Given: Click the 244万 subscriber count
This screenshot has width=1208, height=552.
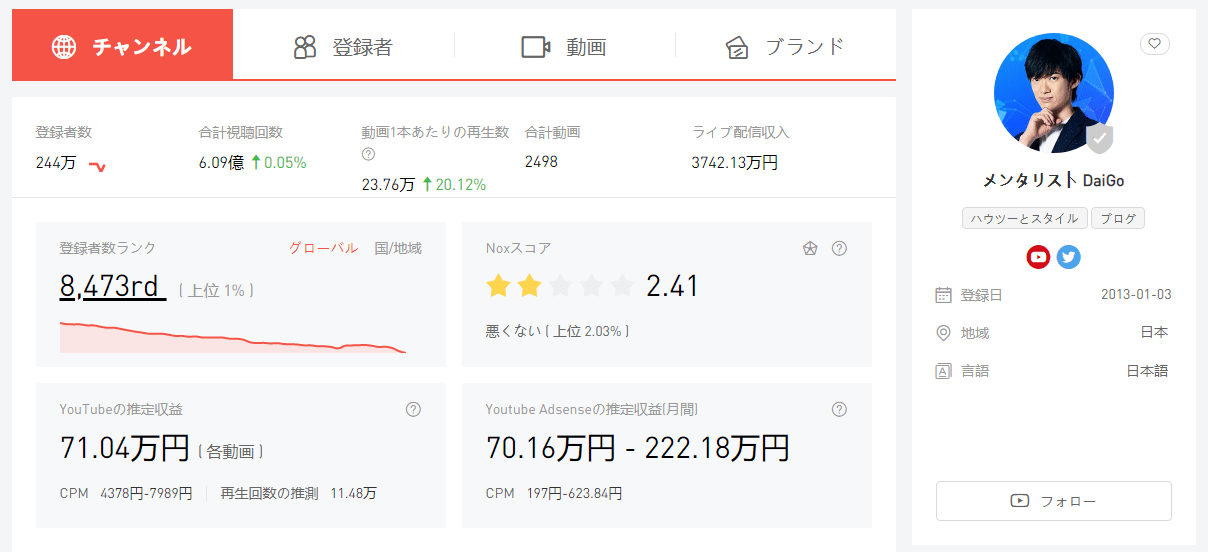Looking at the screenshot, I should [x=56, y=163].
